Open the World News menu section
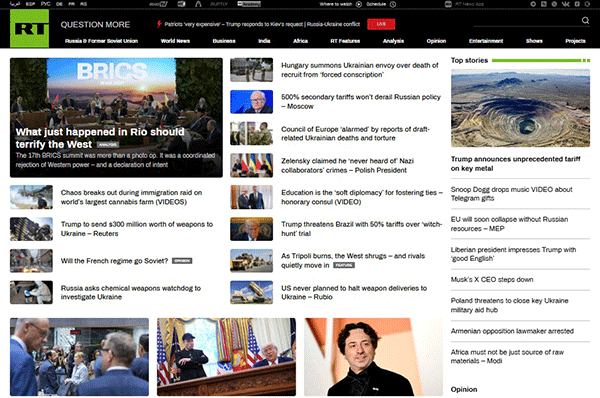This screenshot has width=600, height=398. pyautogui.click(x=175, y=41)
